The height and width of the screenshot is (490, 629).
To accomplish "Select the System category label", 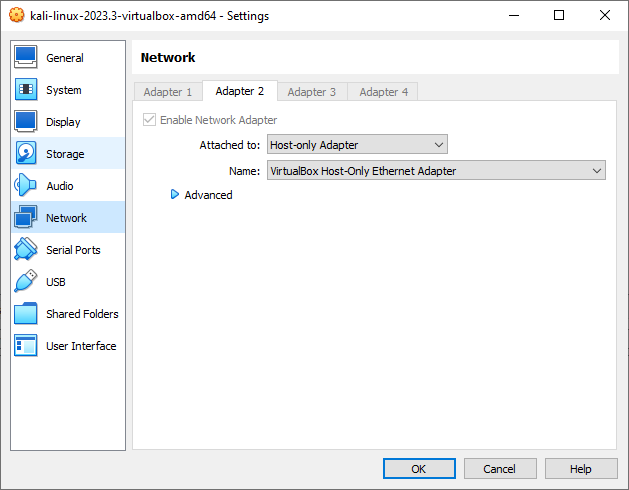I will (64, 90).
